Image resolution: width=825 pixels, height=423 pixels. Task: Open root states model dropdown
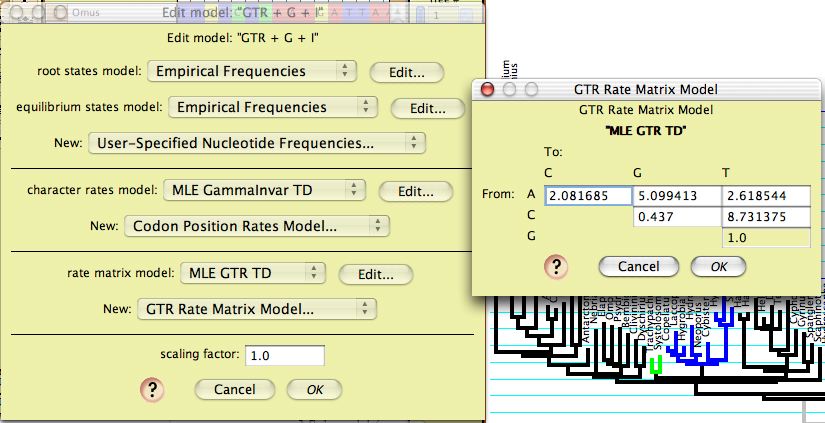pos(252,71)
